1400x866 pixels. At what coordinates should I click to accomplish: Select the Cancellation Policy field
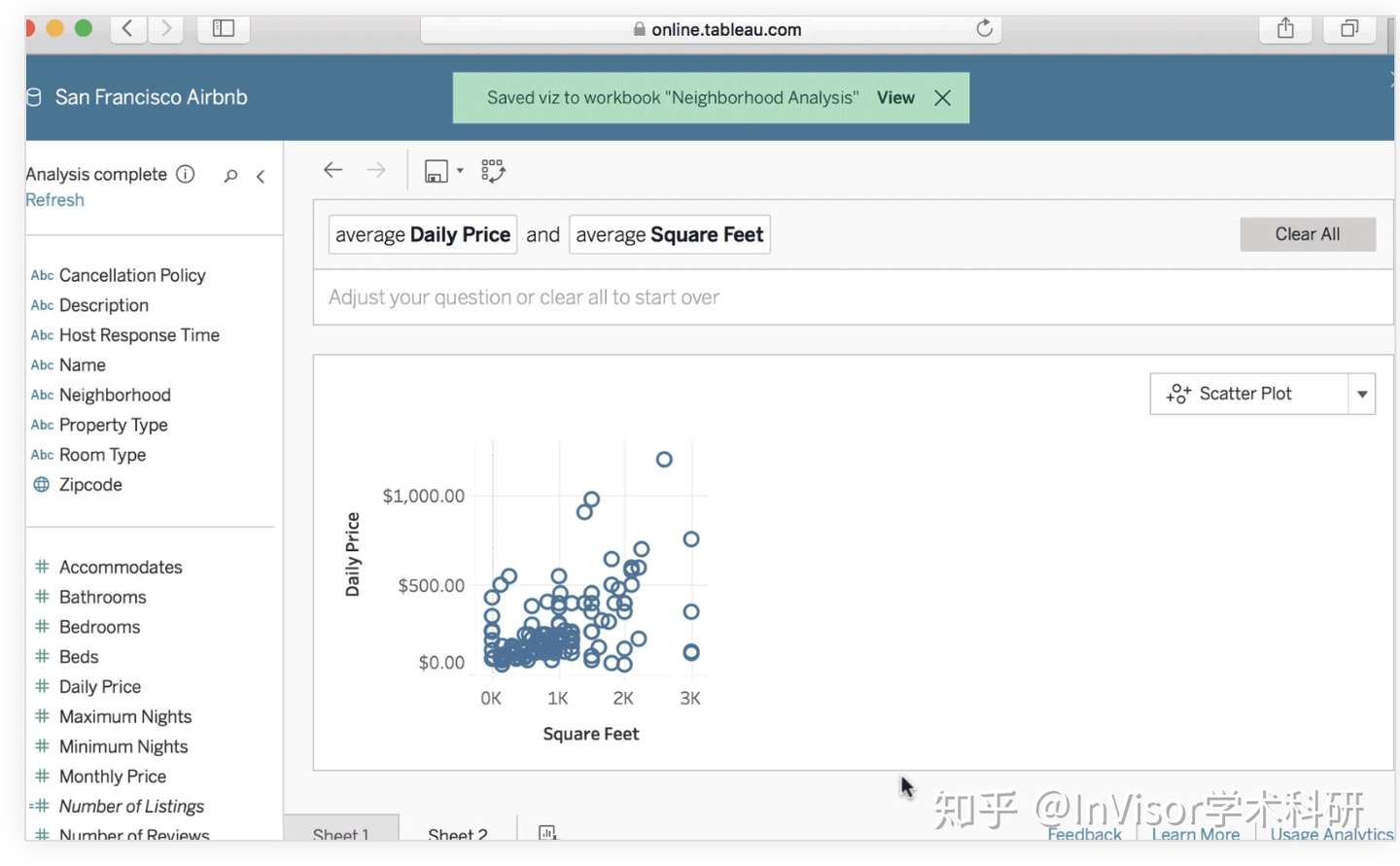point(132,275)
